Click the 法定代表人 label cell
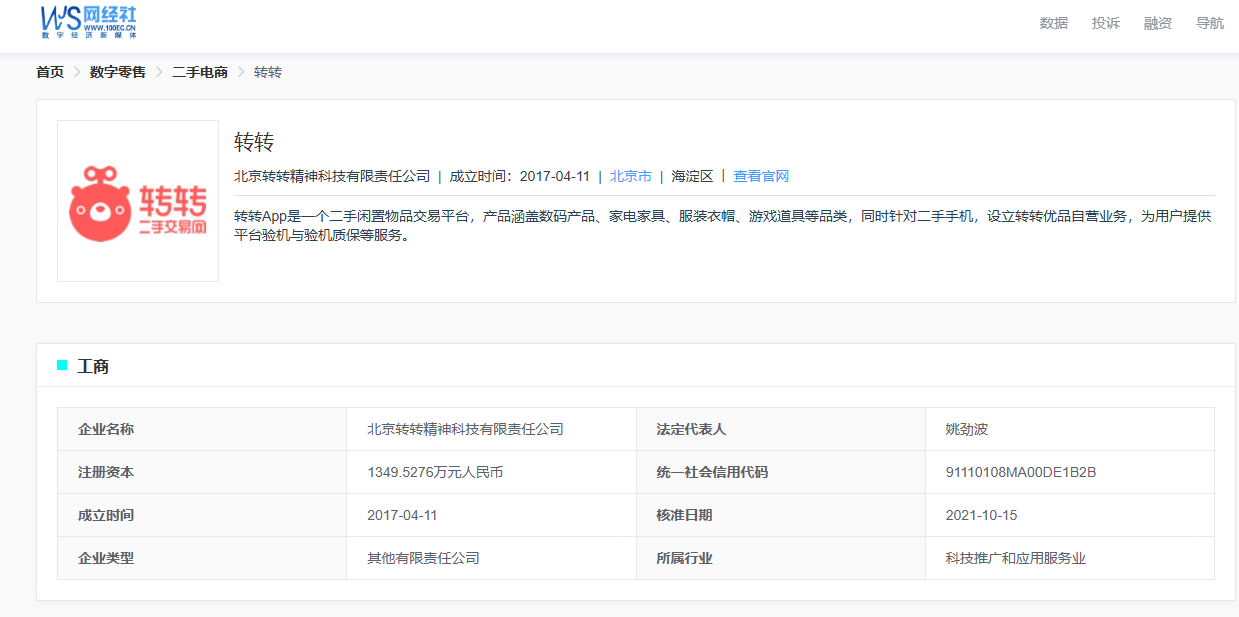Screen dimensions: 1239x617 (x=781, y=429)
